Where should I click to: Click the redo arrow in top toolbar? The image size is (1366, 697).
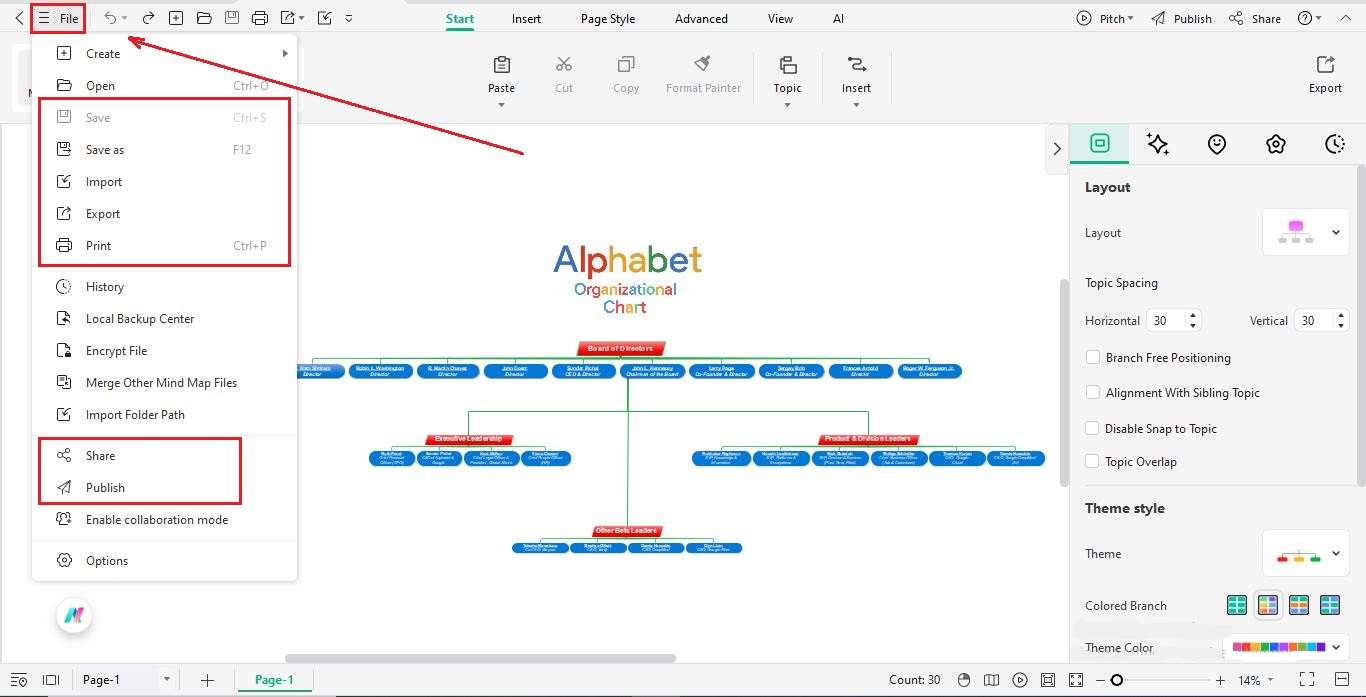click(x=148, y=18)
